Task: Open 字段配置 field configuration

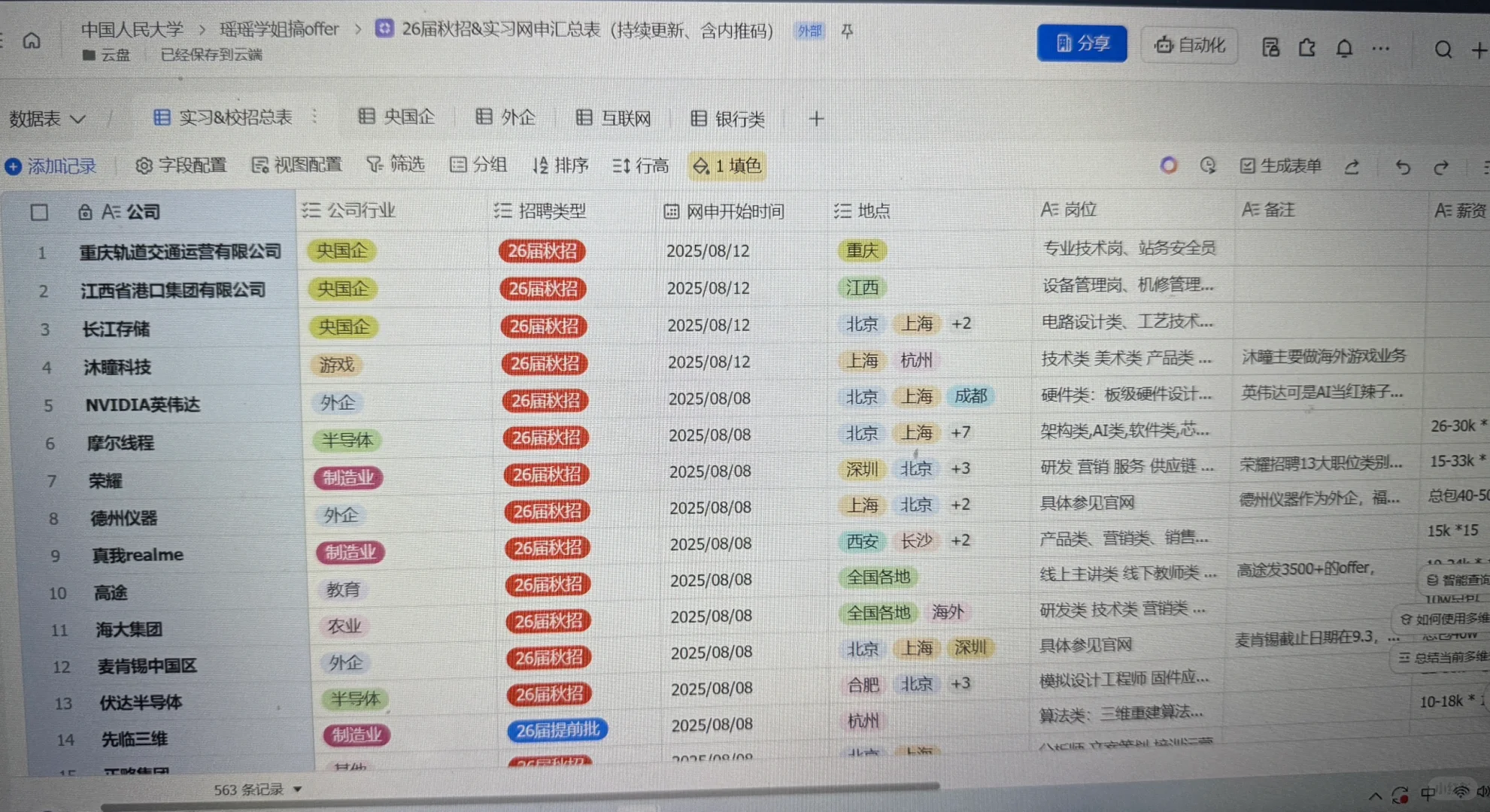Action: [x=181, y=165]
